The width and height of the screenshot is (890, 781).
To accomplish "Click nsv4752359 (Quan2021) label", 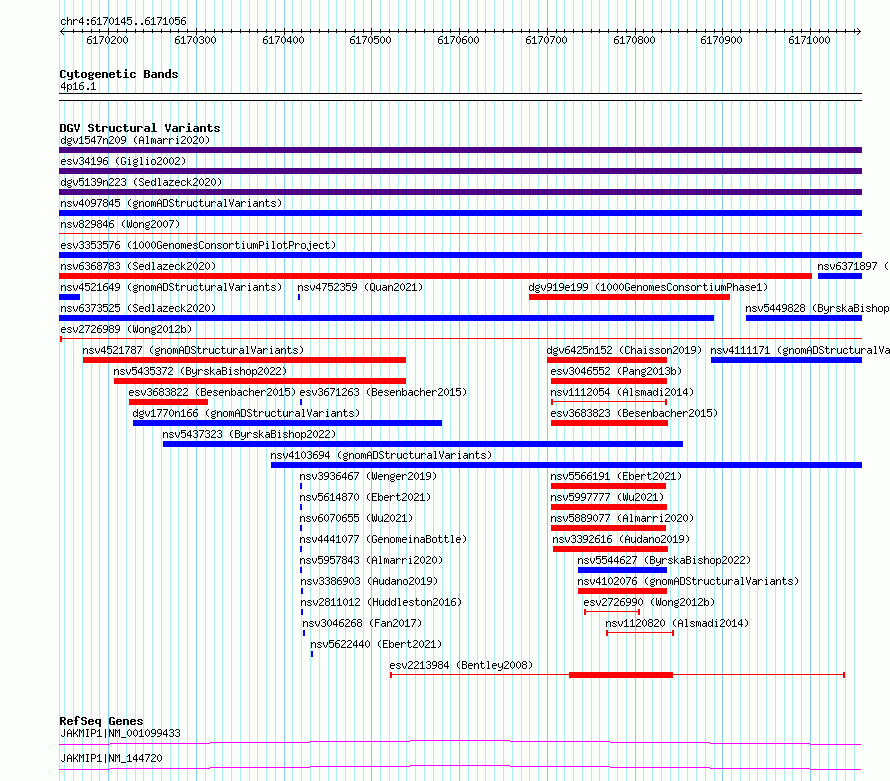I will [360, 287].
